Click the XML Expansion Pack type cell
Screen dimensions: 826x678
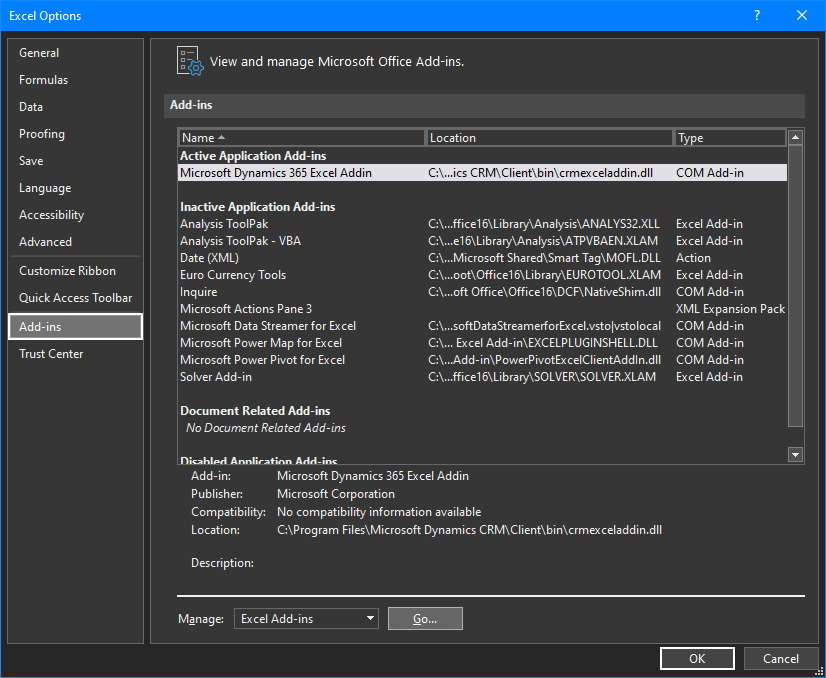730,309
